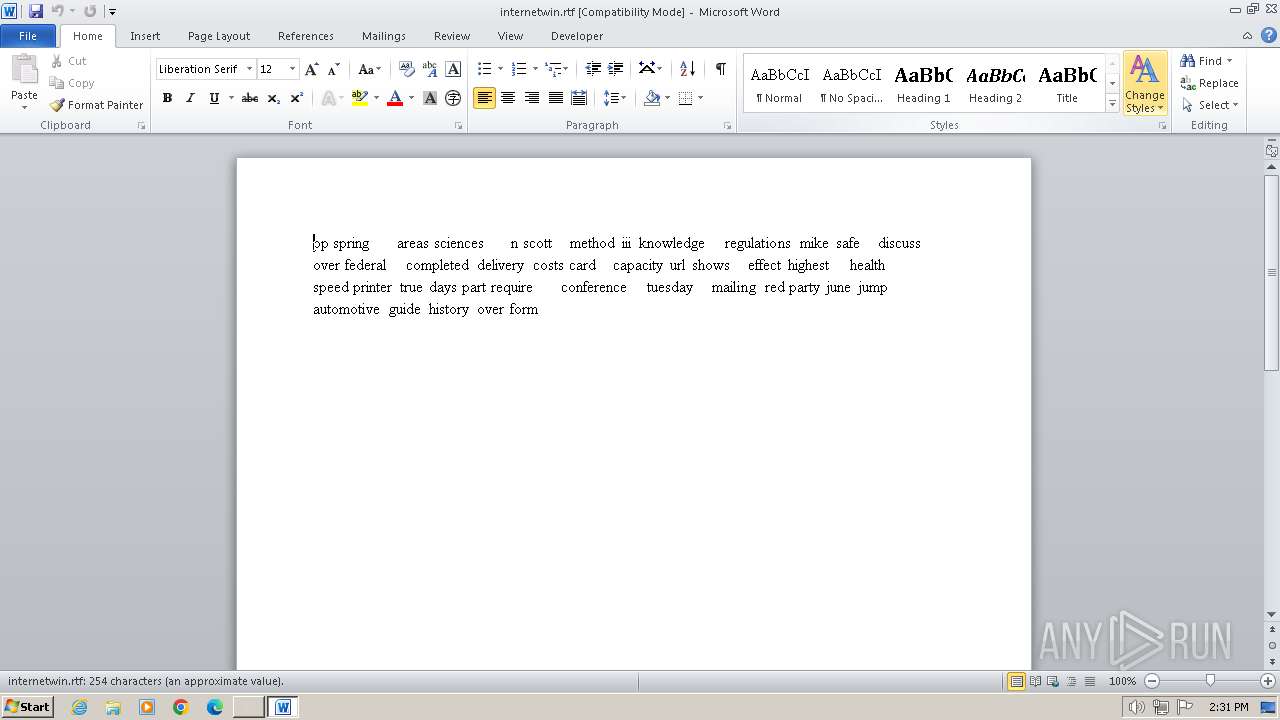
Task: Apply superscript formatting
Action: (296, 98)
